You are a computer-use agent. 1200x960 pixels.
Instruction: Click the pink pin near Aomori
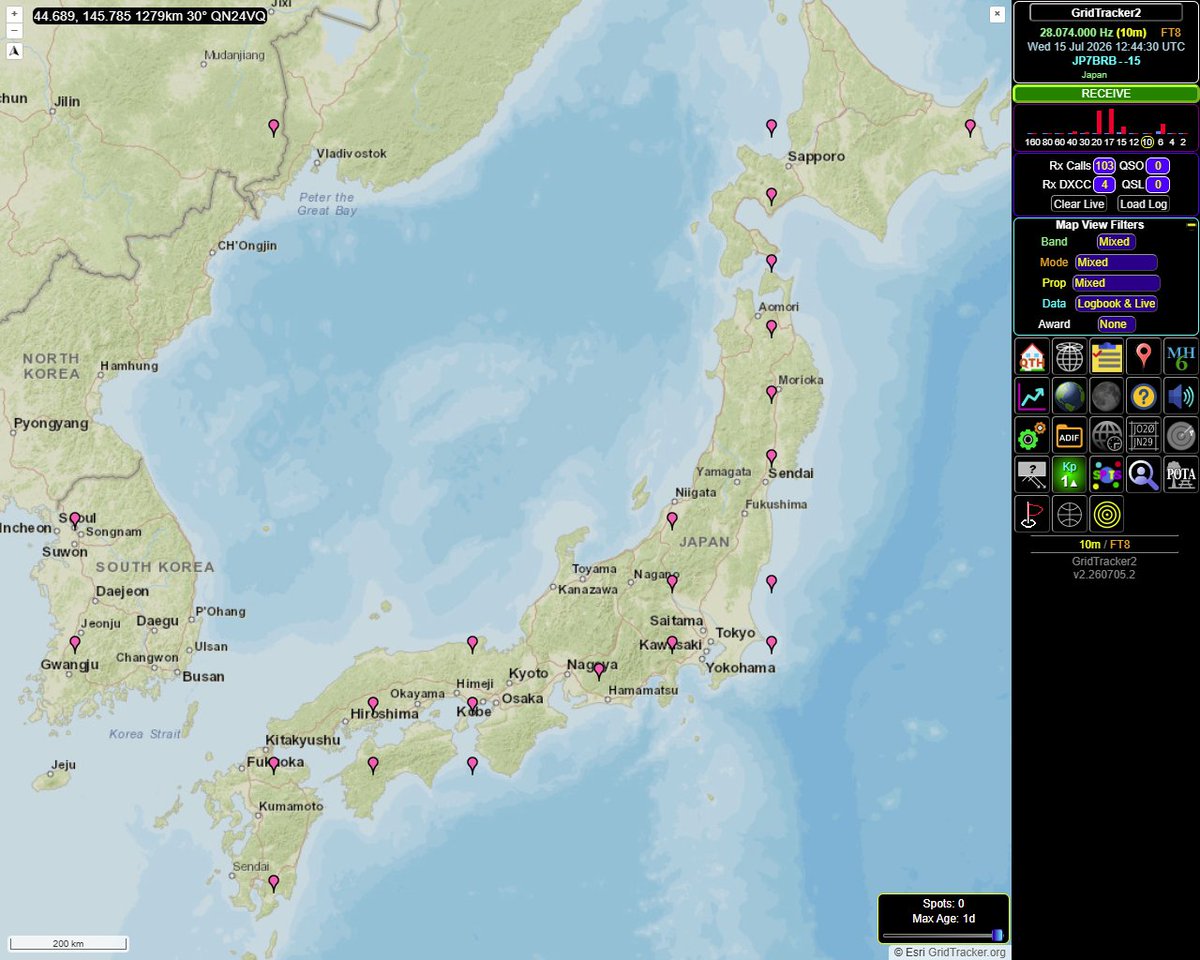tap(771, 327)
